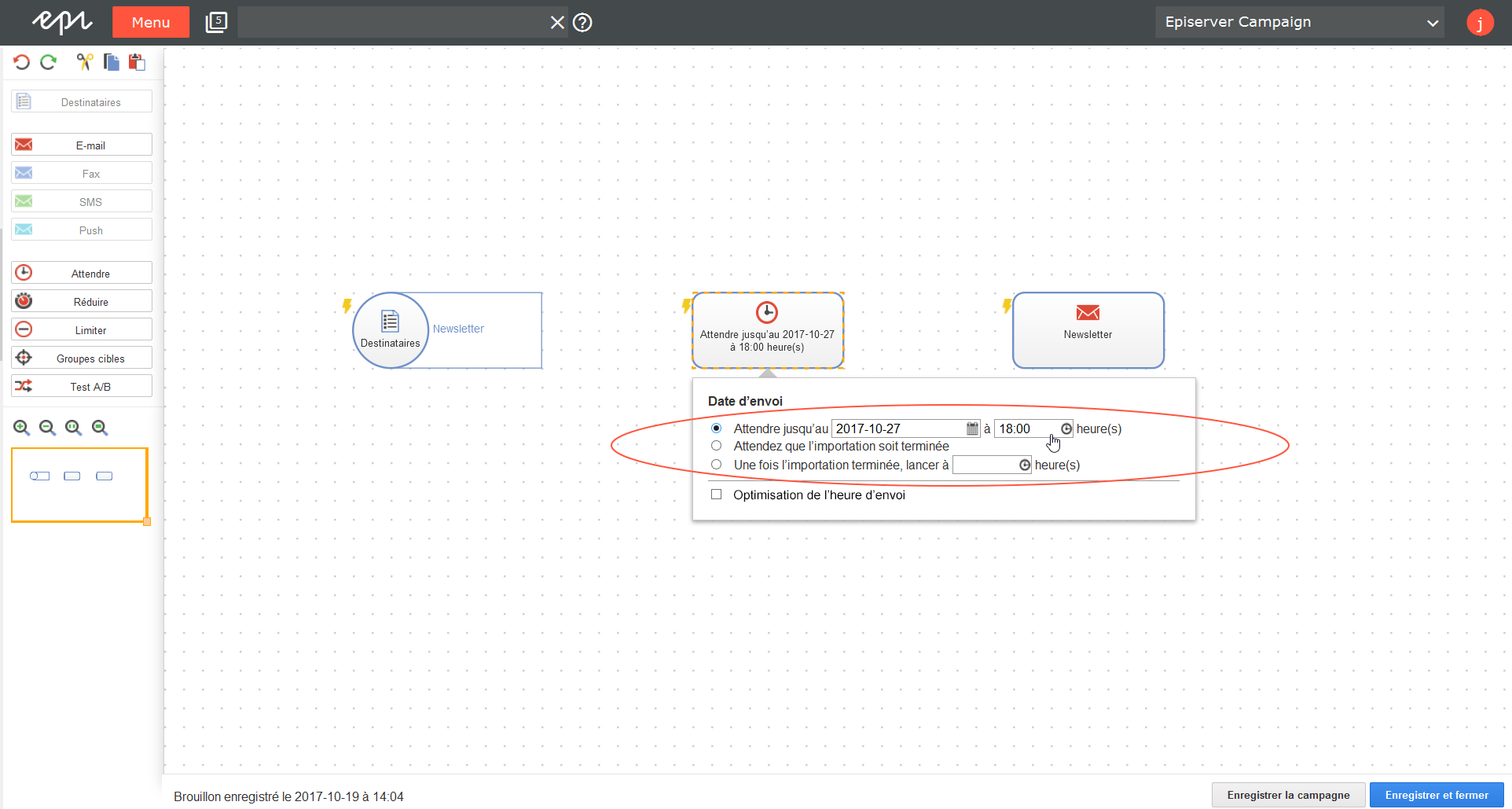Click the time field 18:00
Viewport: 1512px width, 809px height.
(x=1033, y=428)
